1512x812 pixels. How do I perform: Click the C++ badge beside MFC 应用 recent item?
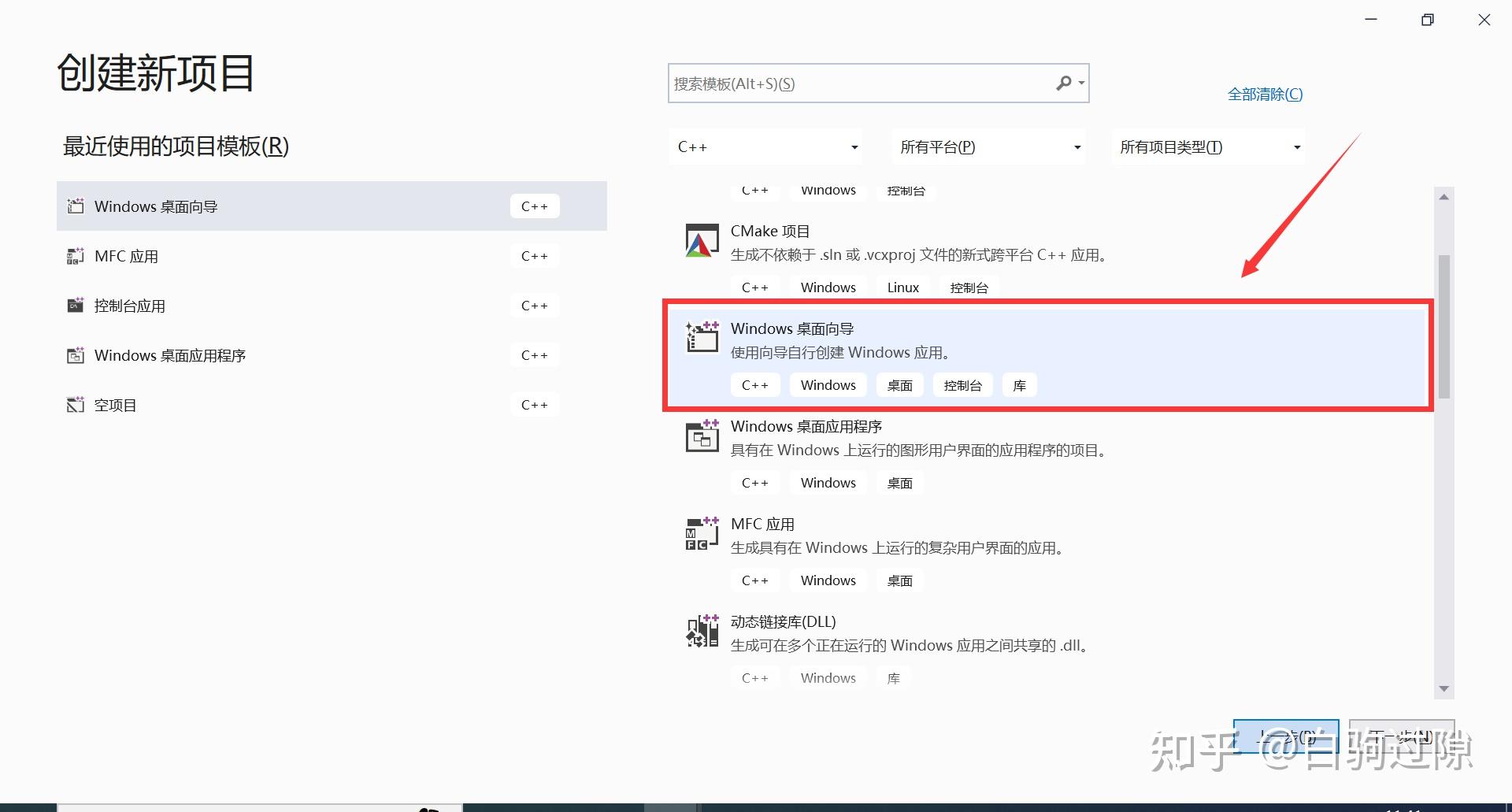pyautogui.click(x=535, y=256)
